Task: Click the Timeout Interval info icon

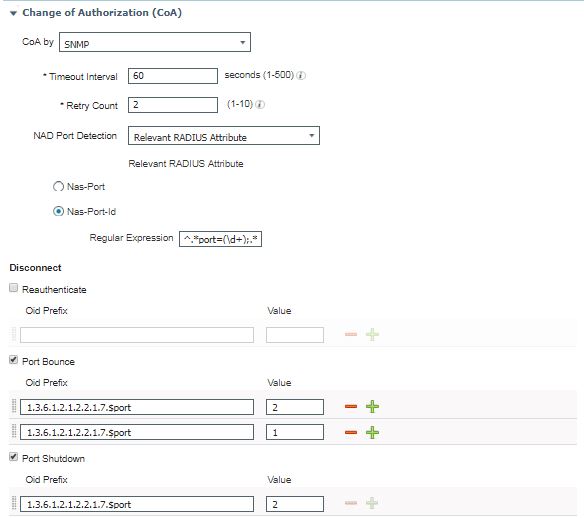Action: (301, 76)
